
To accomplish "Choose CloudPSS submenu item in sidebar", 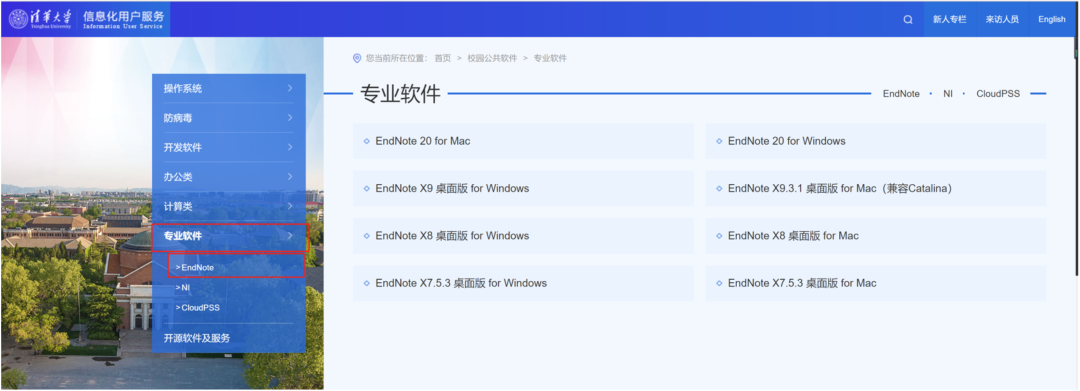I will 198,308.
